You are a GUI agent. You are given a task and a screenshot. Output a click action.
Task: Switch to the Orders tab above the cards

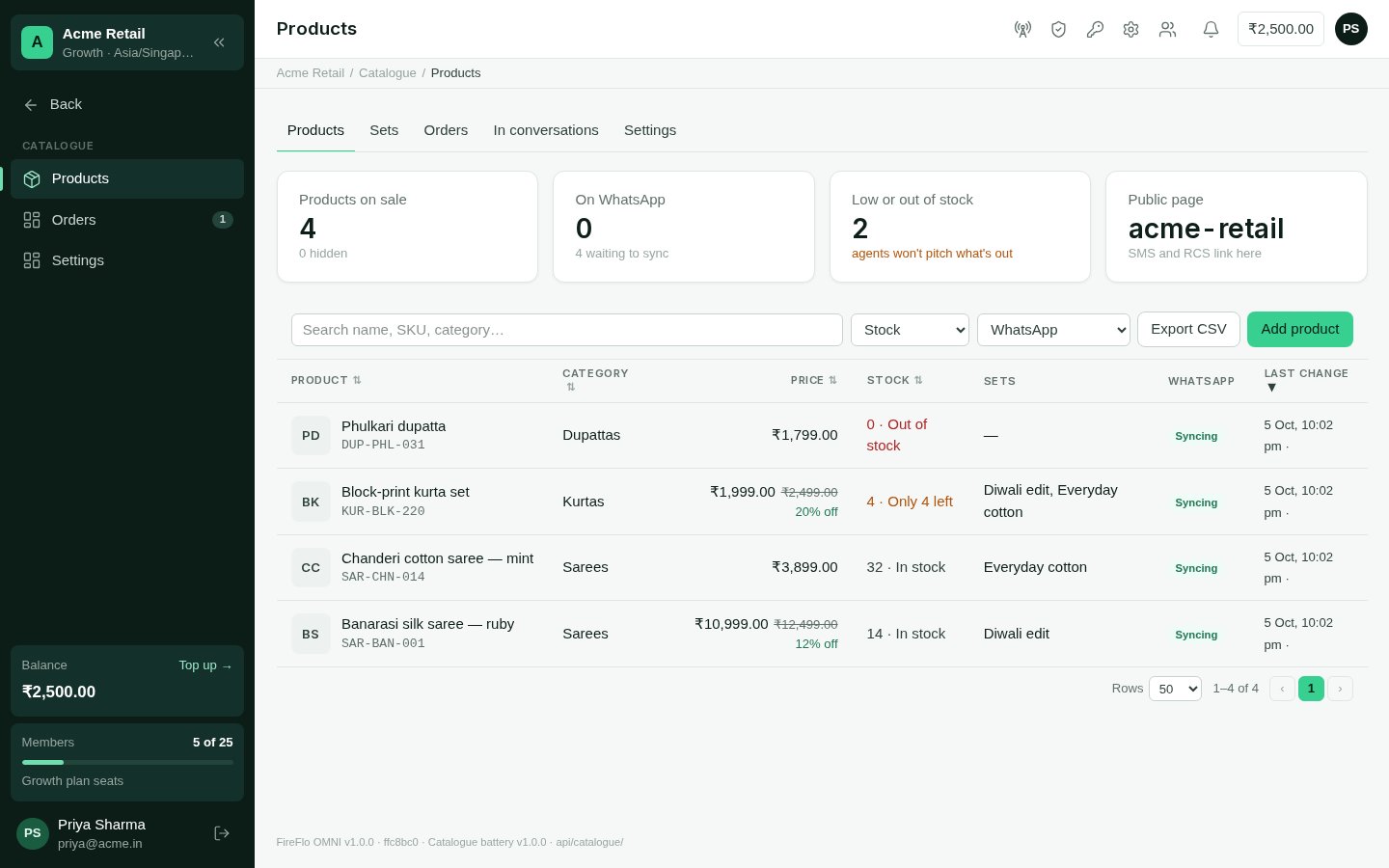446,130
